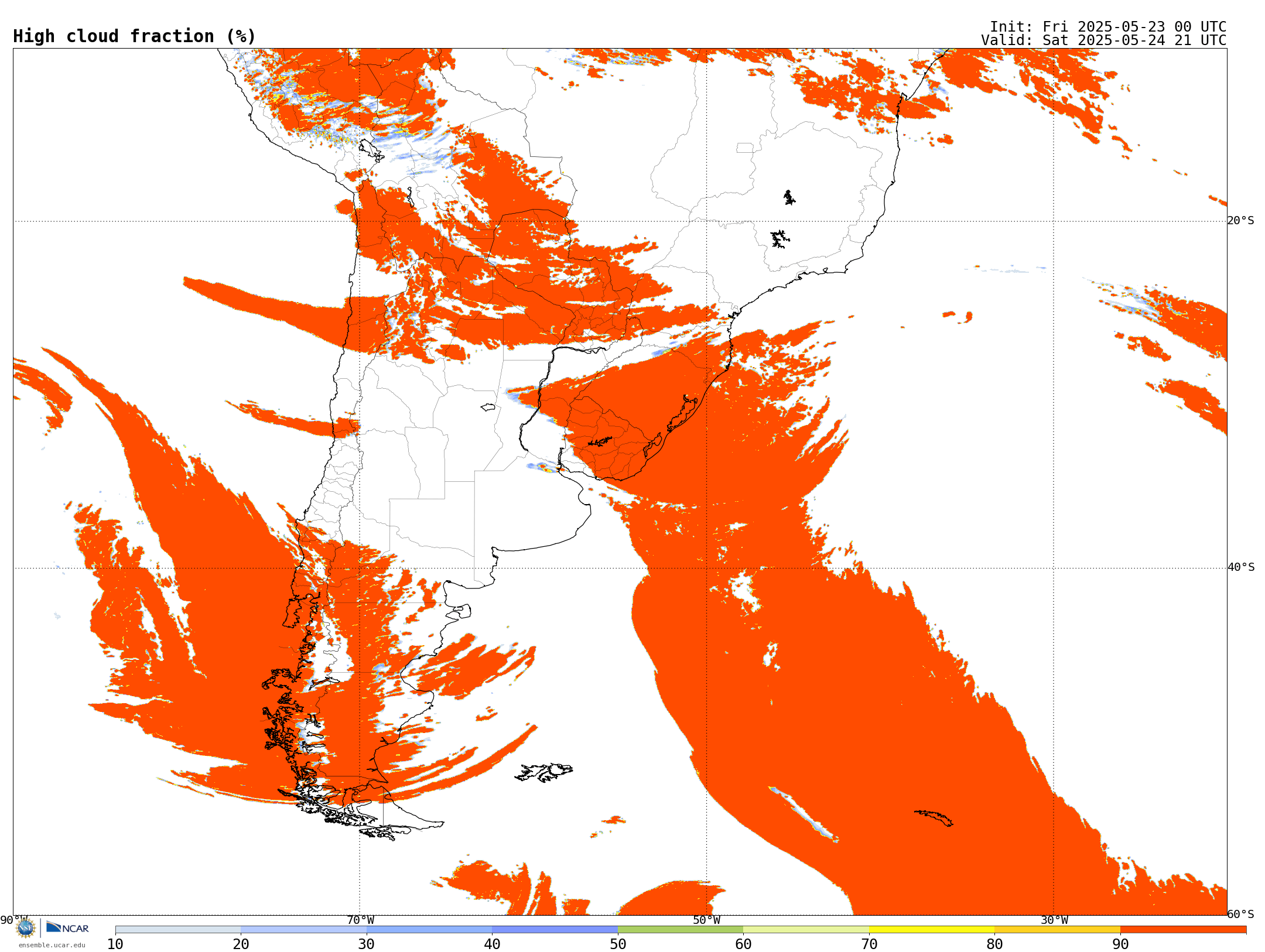Open the ensemble.ucar.edu link text
This screenshot has width=1265, height=952.
[x=52, y=945]
